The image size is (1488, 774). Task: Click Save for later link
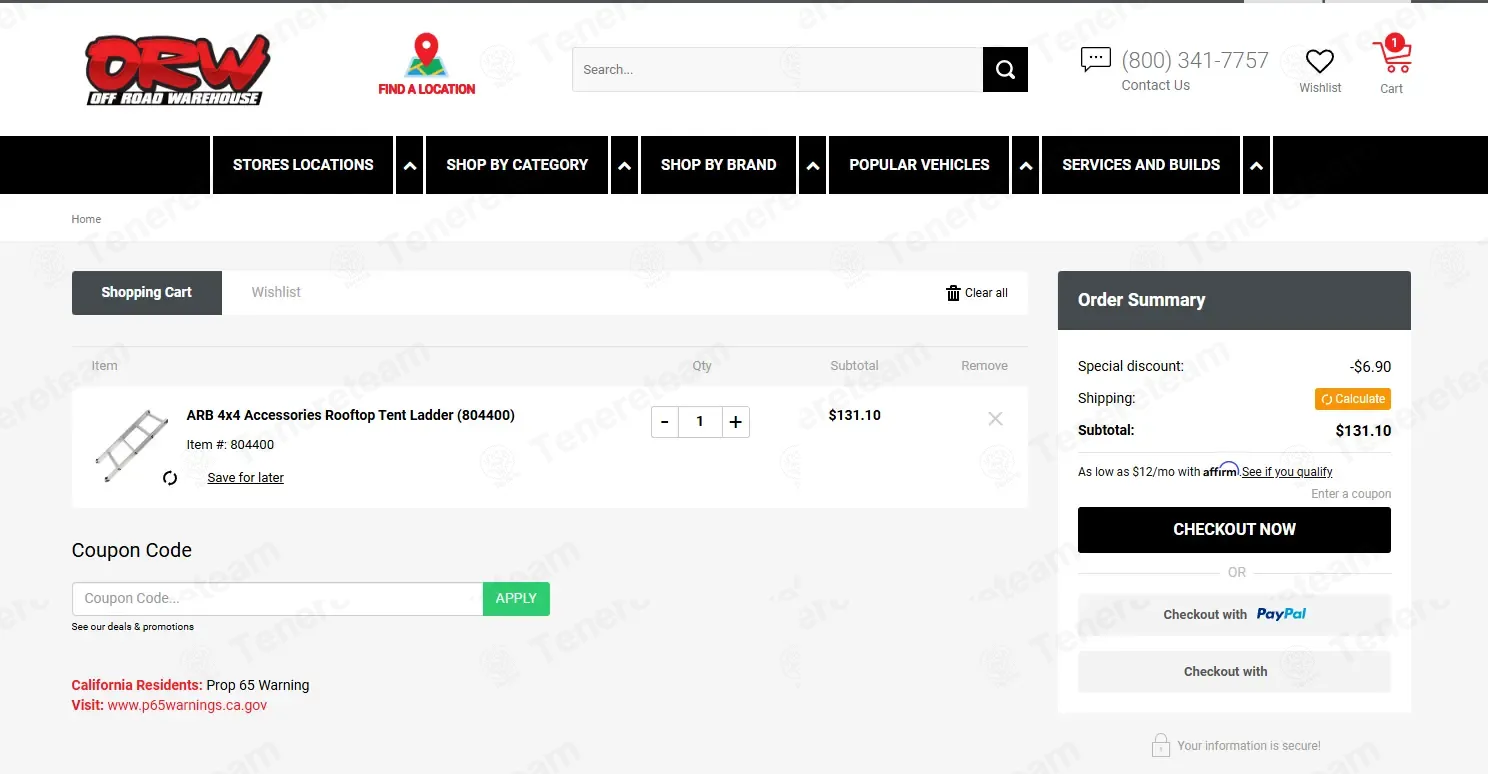click(x=246, y=478)
